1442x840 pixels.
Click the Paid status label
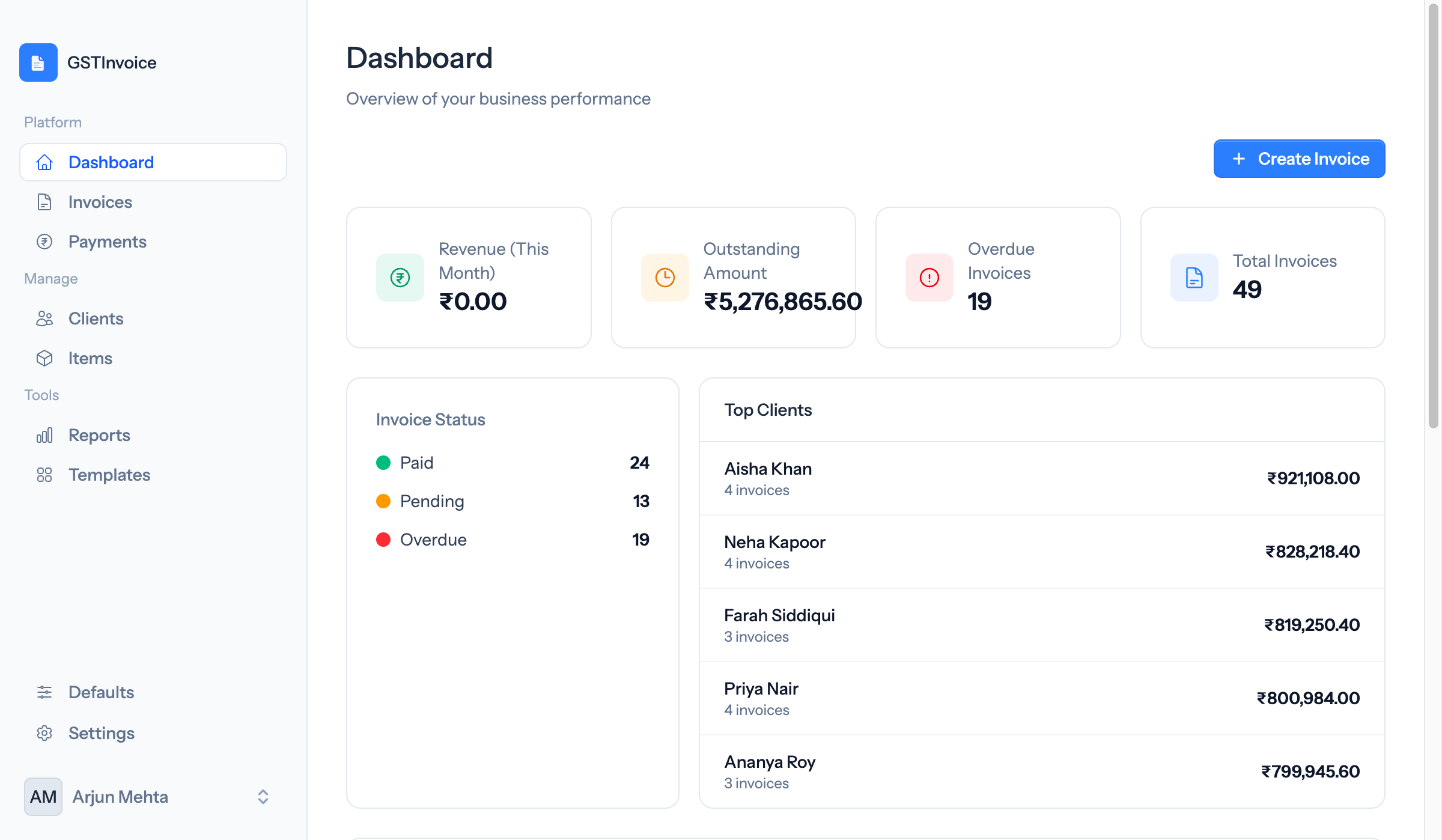pos(416,463)
